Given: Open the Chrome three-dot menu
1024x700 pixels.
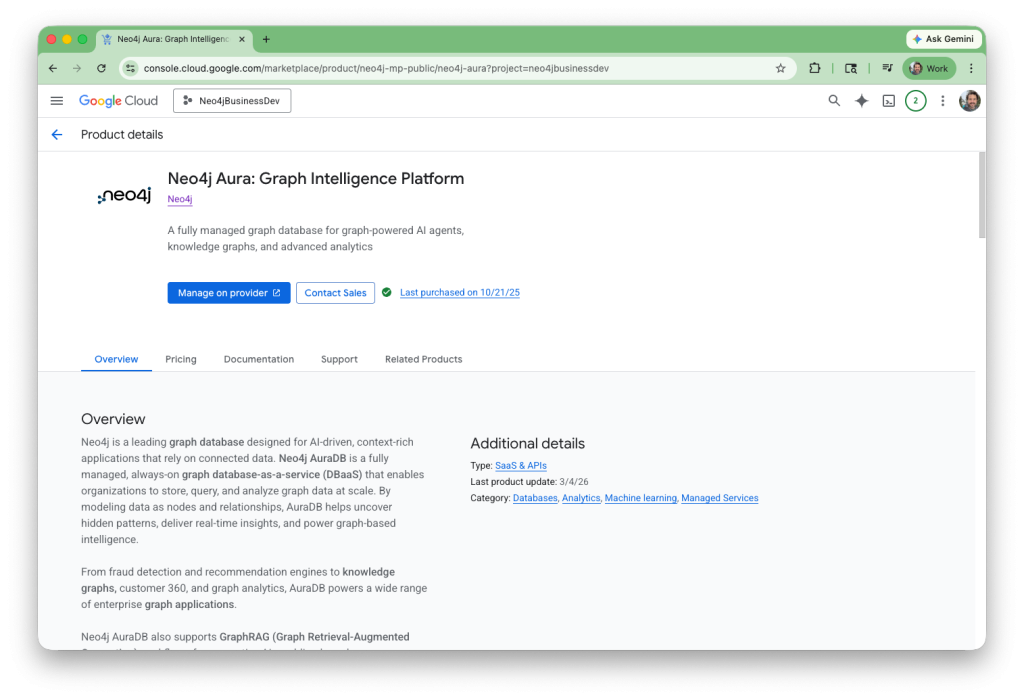Looking at the screenshot, I should pos(970,69).
